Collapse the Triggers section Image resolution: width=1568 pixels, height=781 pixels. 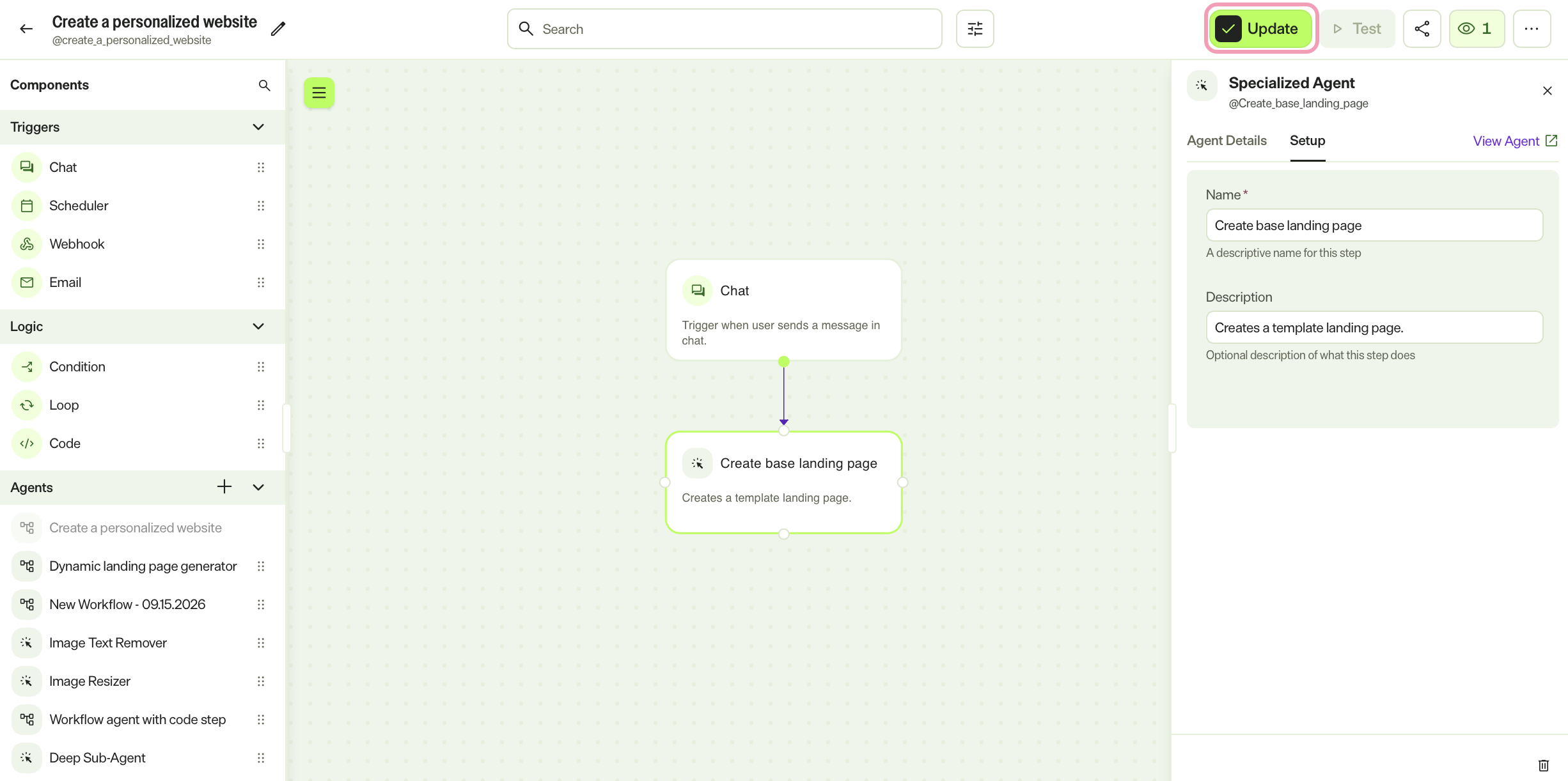tap(258, 127)
